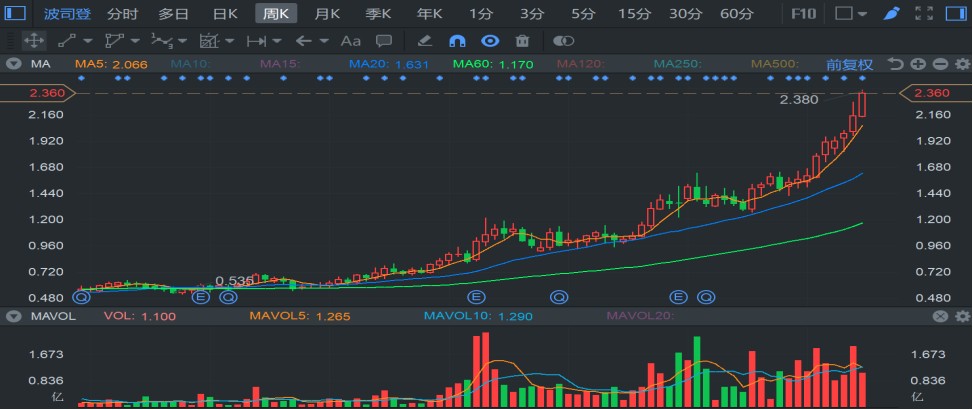Screen dimensions: 973x410
Task: Close the MAVOL indicator panel
Action: 941,316
